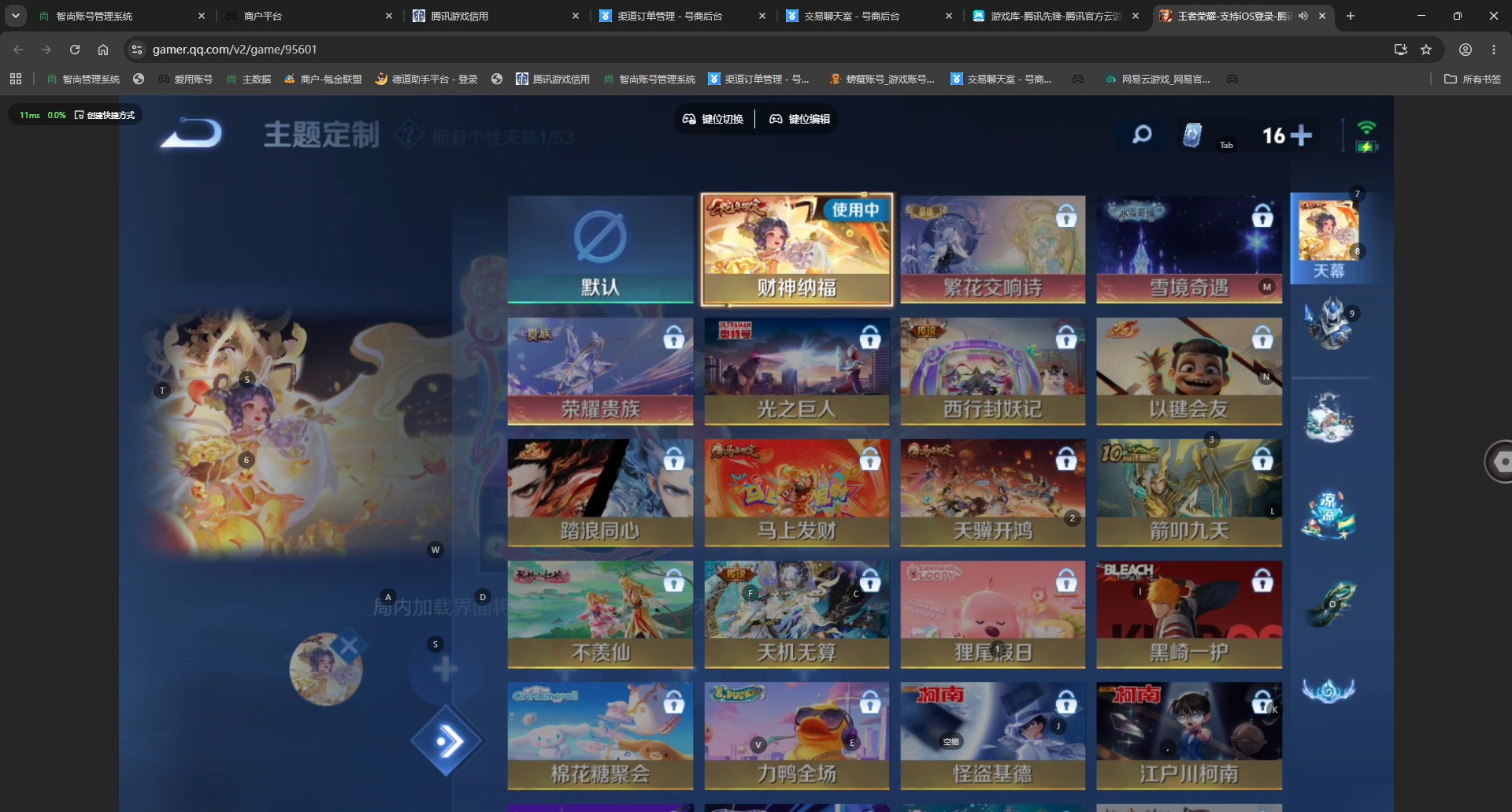Select the 光之巨人 theme card
Viewport: 1512px width, 812px height.
click(797, 371)
